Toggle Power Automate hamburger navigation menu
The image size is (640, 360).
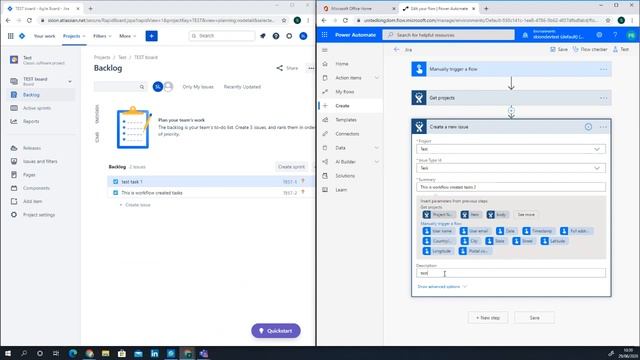(325, 50)
